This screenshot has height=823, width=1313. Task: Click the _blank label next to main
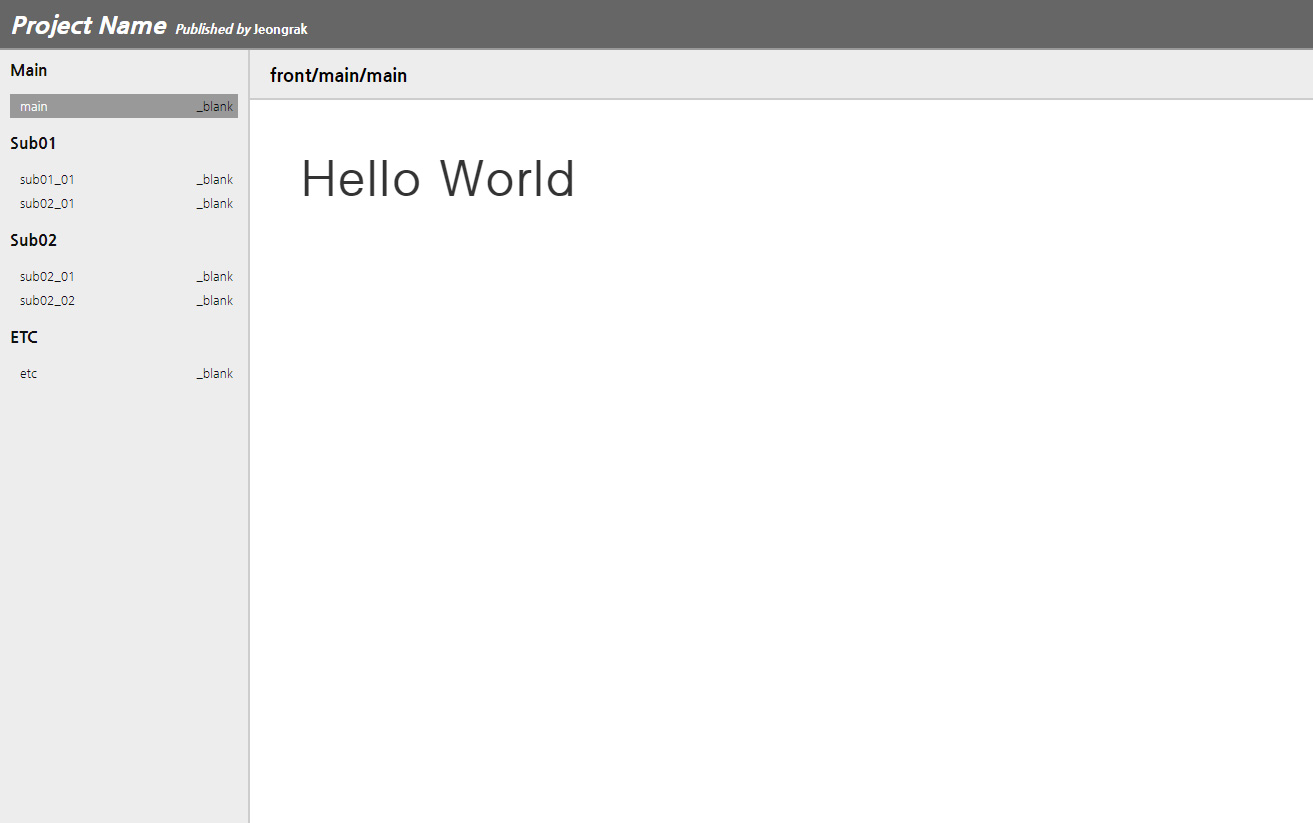click(214, 106)
